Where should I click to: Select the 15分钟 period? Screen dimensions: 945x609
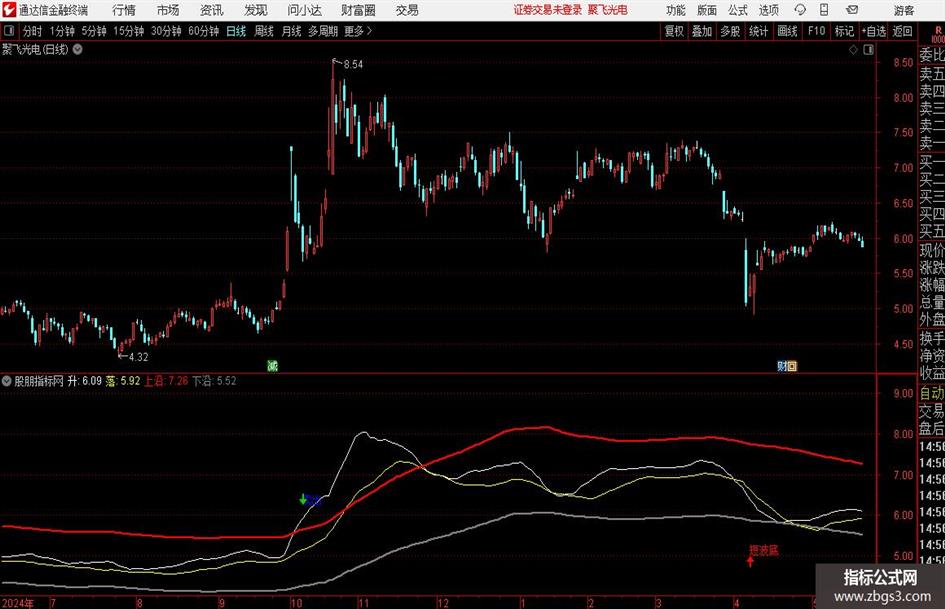pos(129,31)
